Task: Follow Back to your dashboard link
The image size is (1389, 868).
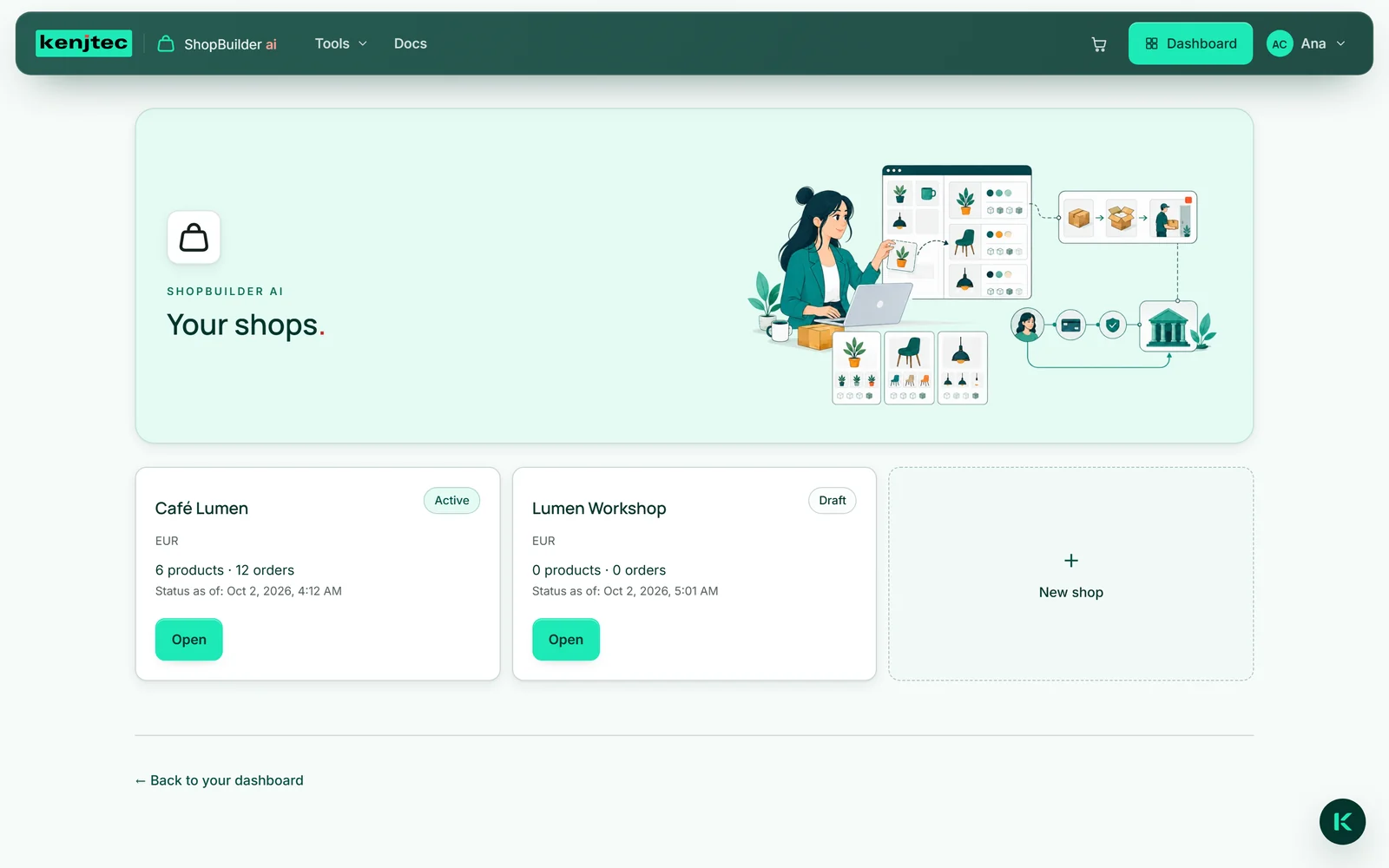Action: click(x=220, y=780)
